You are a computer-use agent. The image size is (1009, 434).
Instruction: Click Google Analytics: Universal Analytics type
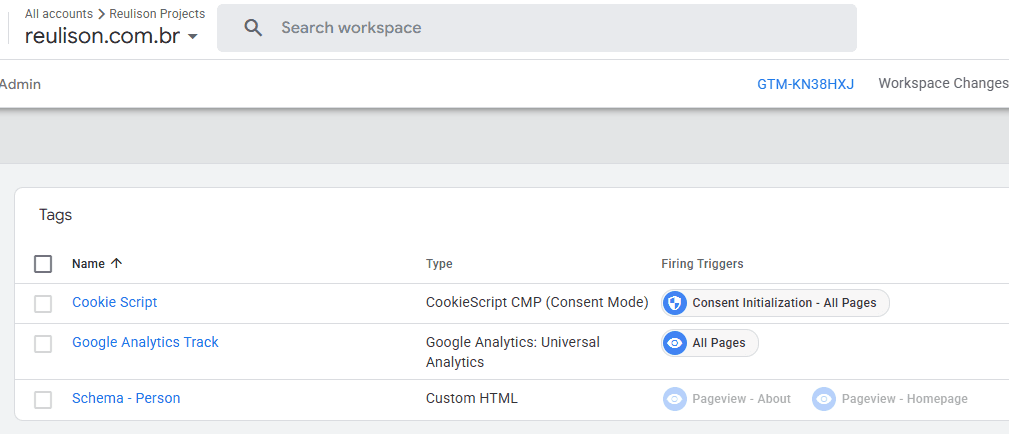[512, 352]
